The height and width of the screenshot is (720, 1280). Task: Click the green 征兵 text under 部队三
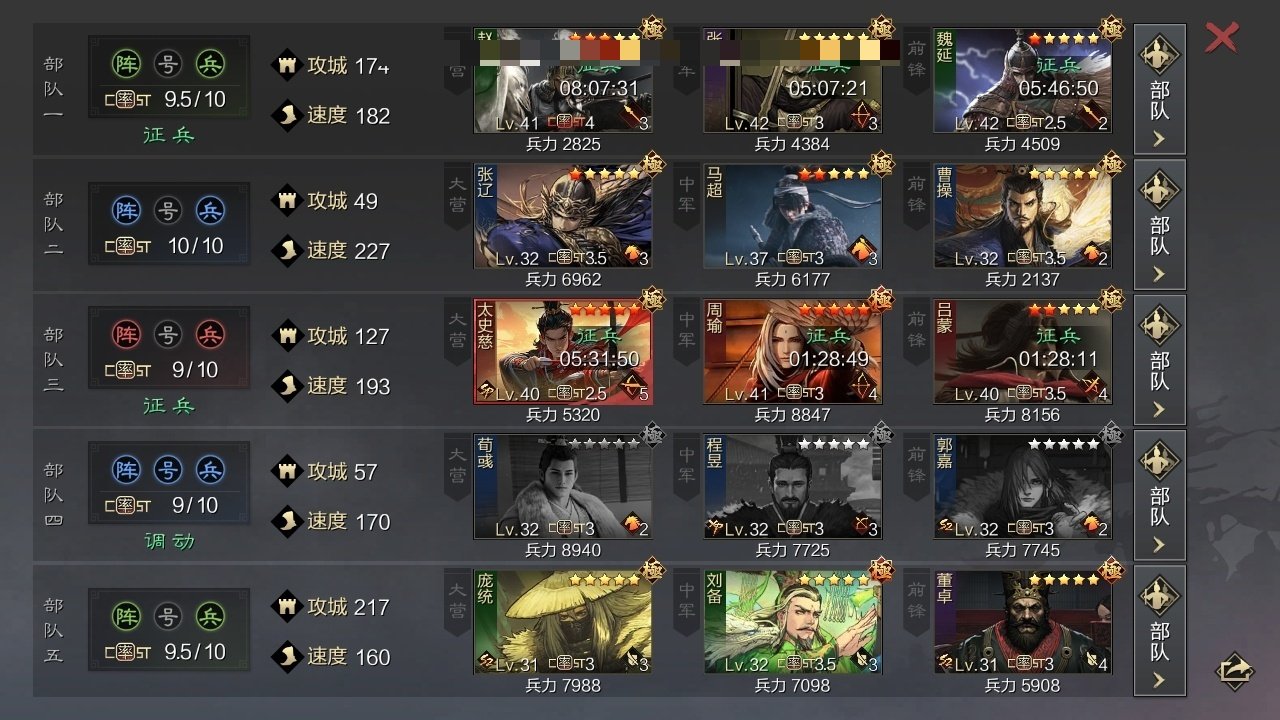(x=169, y=405)
